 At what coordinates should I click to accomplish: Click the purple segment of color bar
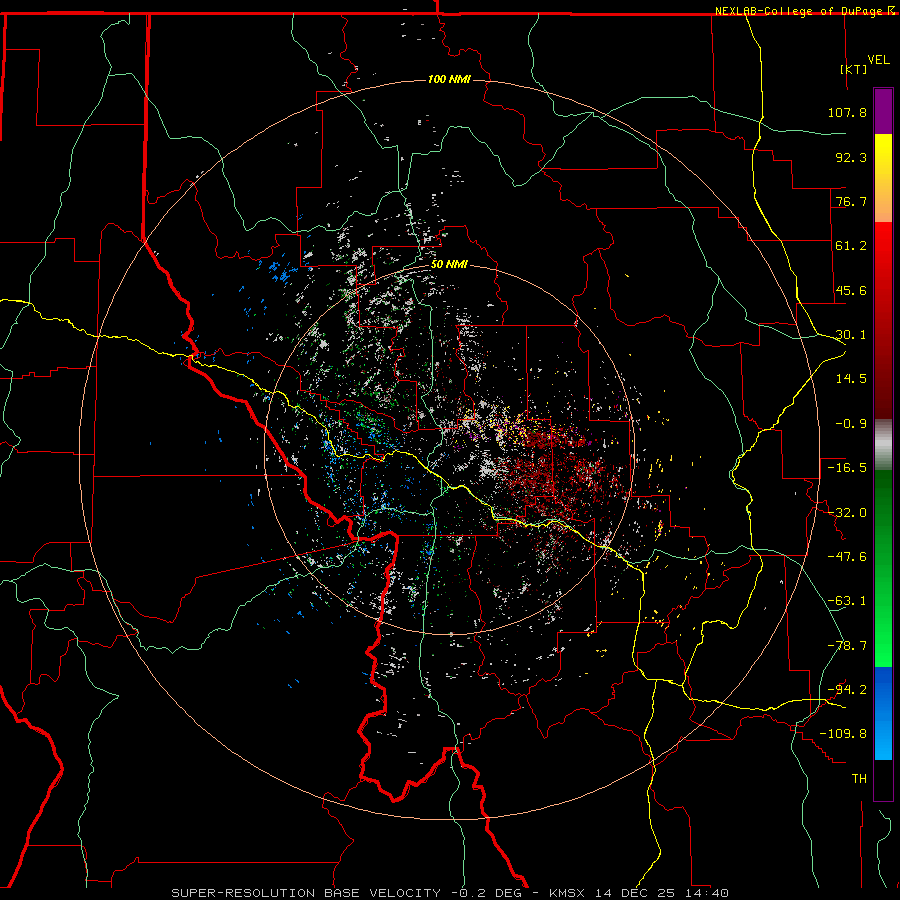point(883,111)
